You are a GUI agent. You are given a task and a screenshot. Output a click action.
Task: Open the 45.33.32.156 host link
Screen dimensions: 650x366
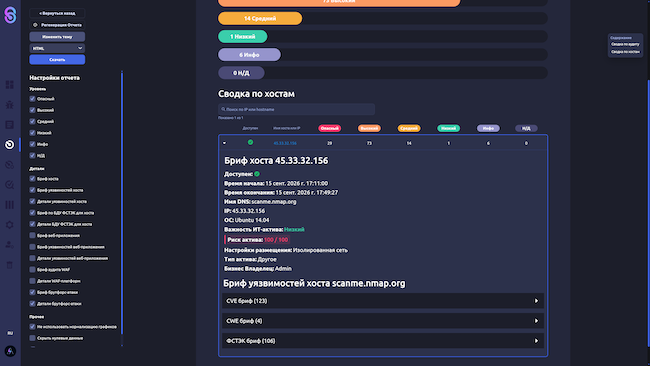285,143
